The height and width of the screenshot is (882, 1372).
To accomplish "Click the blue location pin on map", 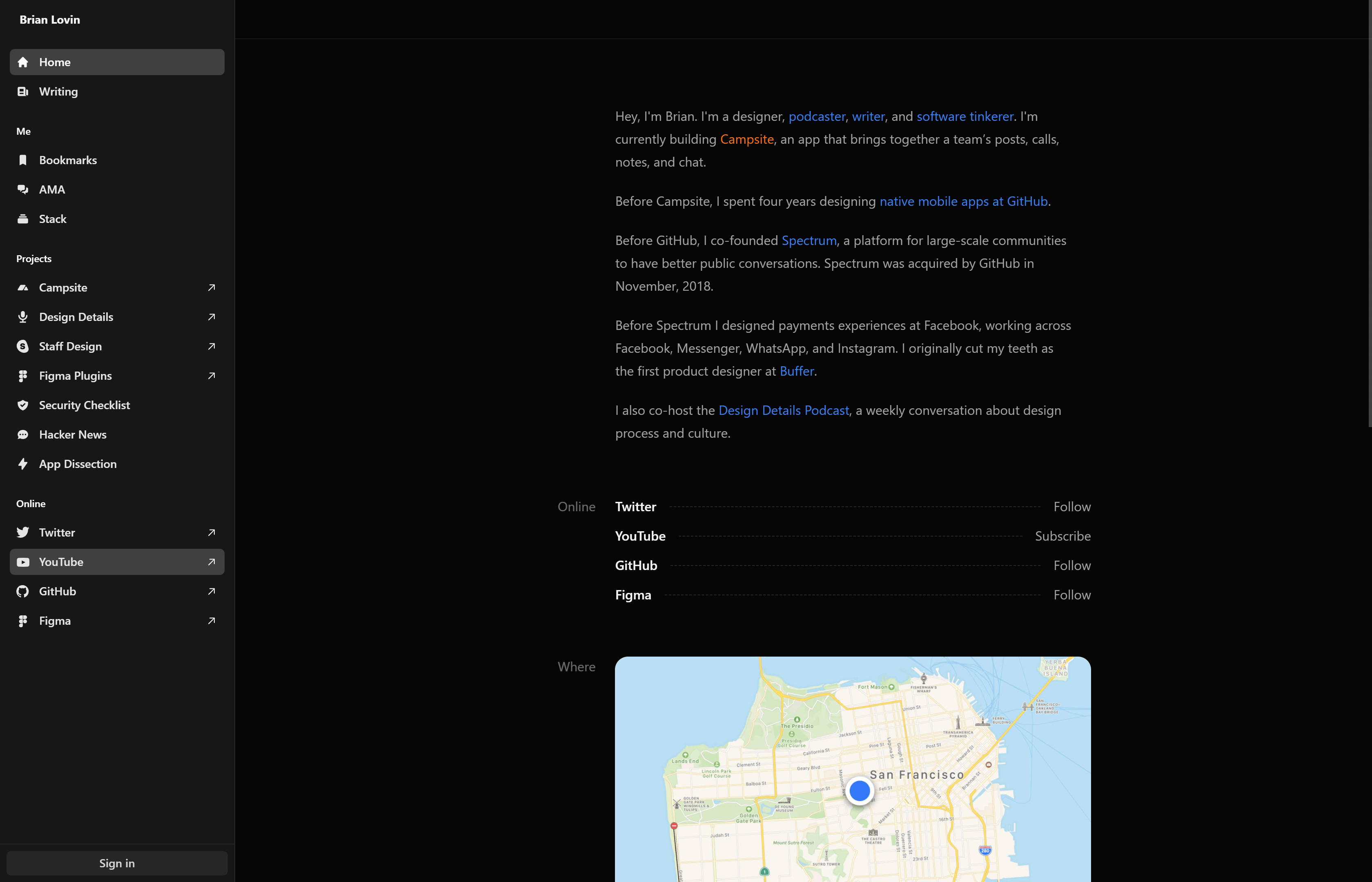I will (x=860, y=791).
